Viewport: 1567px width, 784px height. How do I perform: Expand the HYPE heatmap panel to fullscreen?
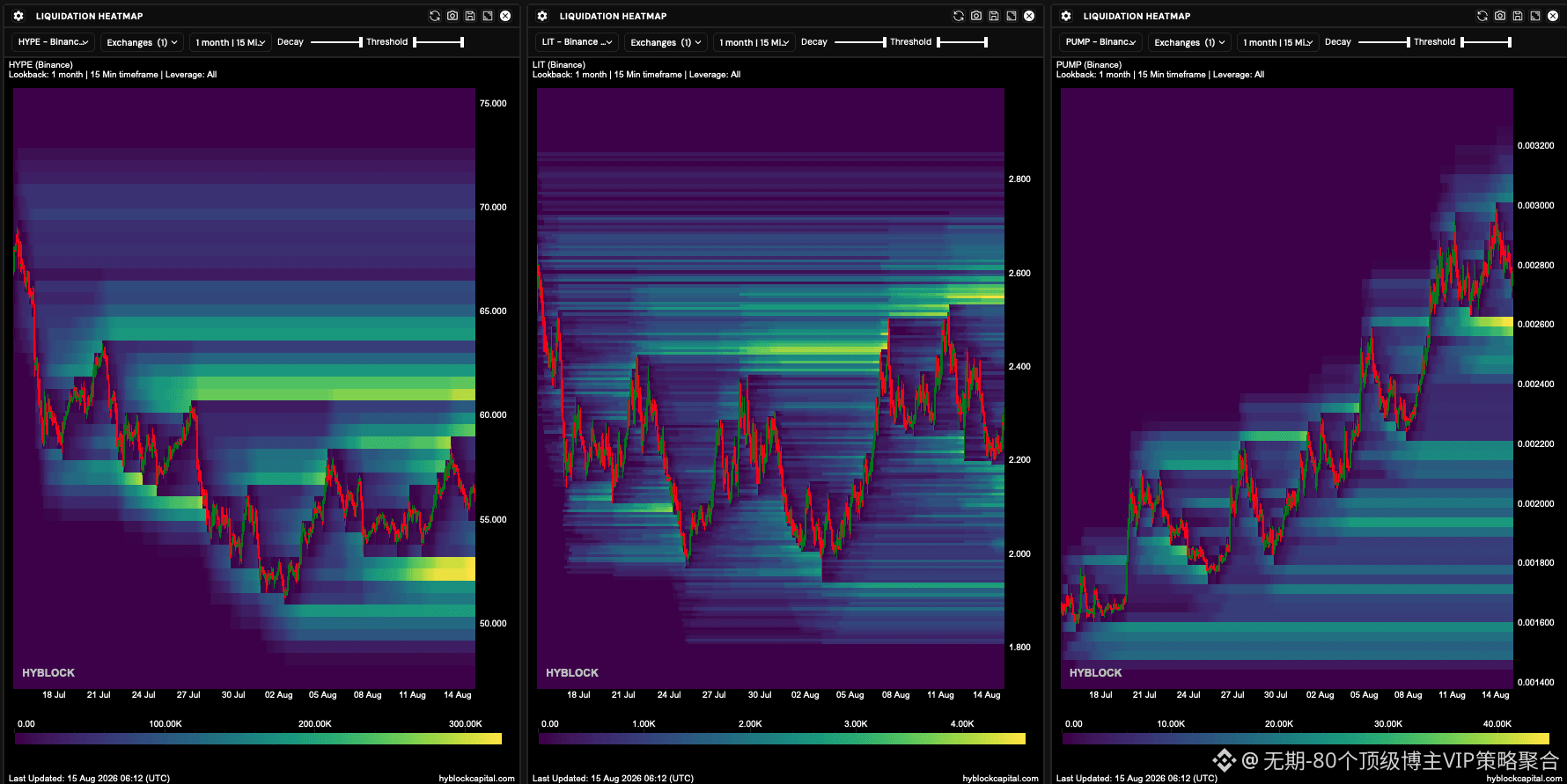[x=488, y=16]
